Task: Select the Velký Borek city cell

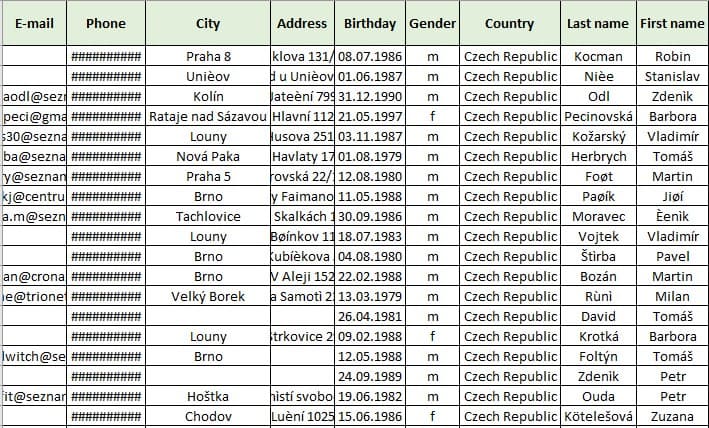Action: coord(208,296)
